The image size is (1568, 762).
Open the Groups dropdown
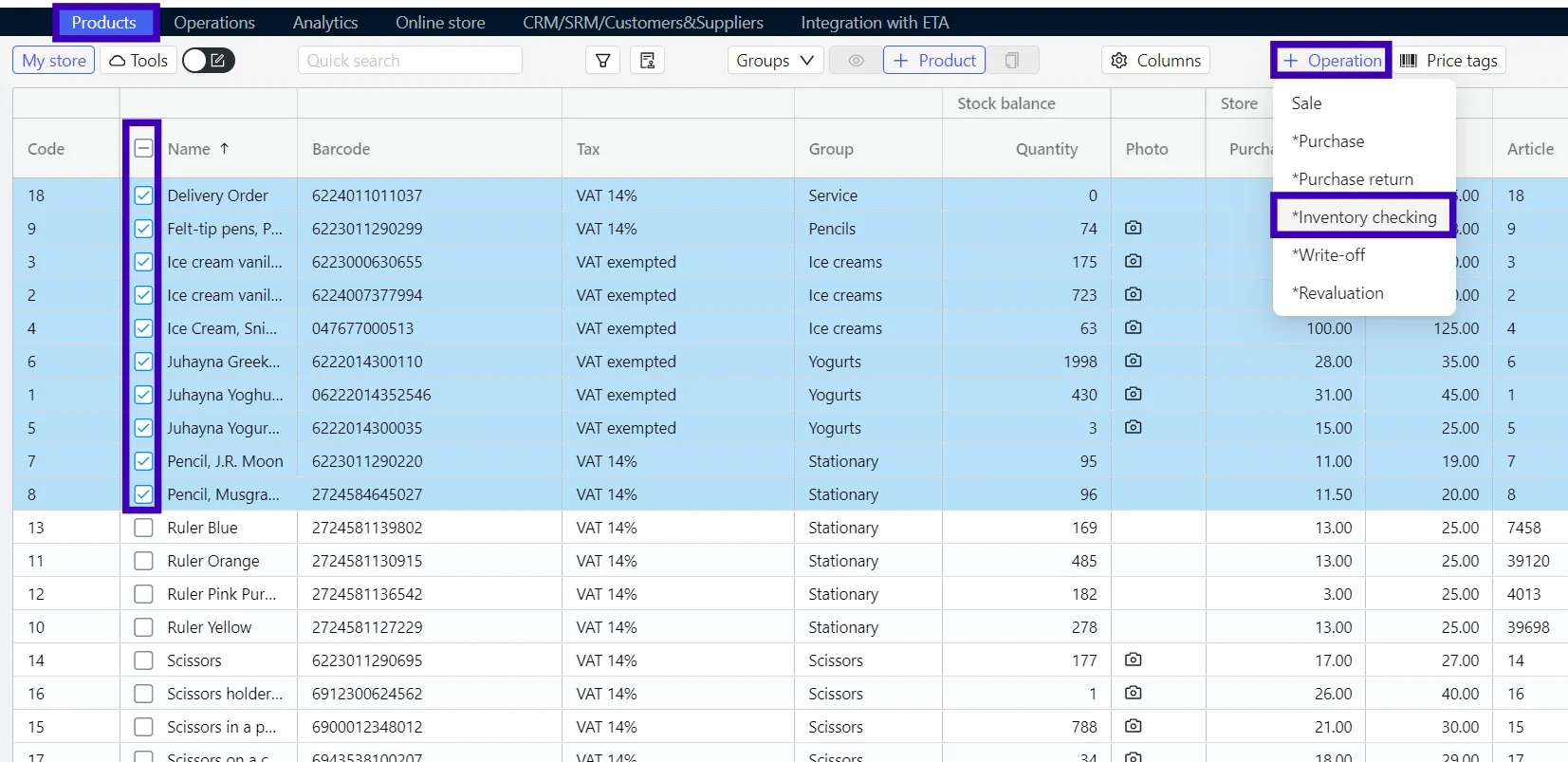click(x=775, y=61)
